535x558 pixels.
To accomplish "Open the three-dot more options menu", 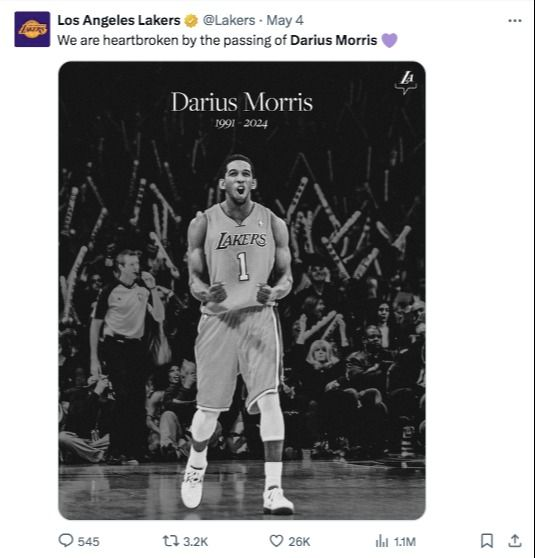I will tap(515, 21).
